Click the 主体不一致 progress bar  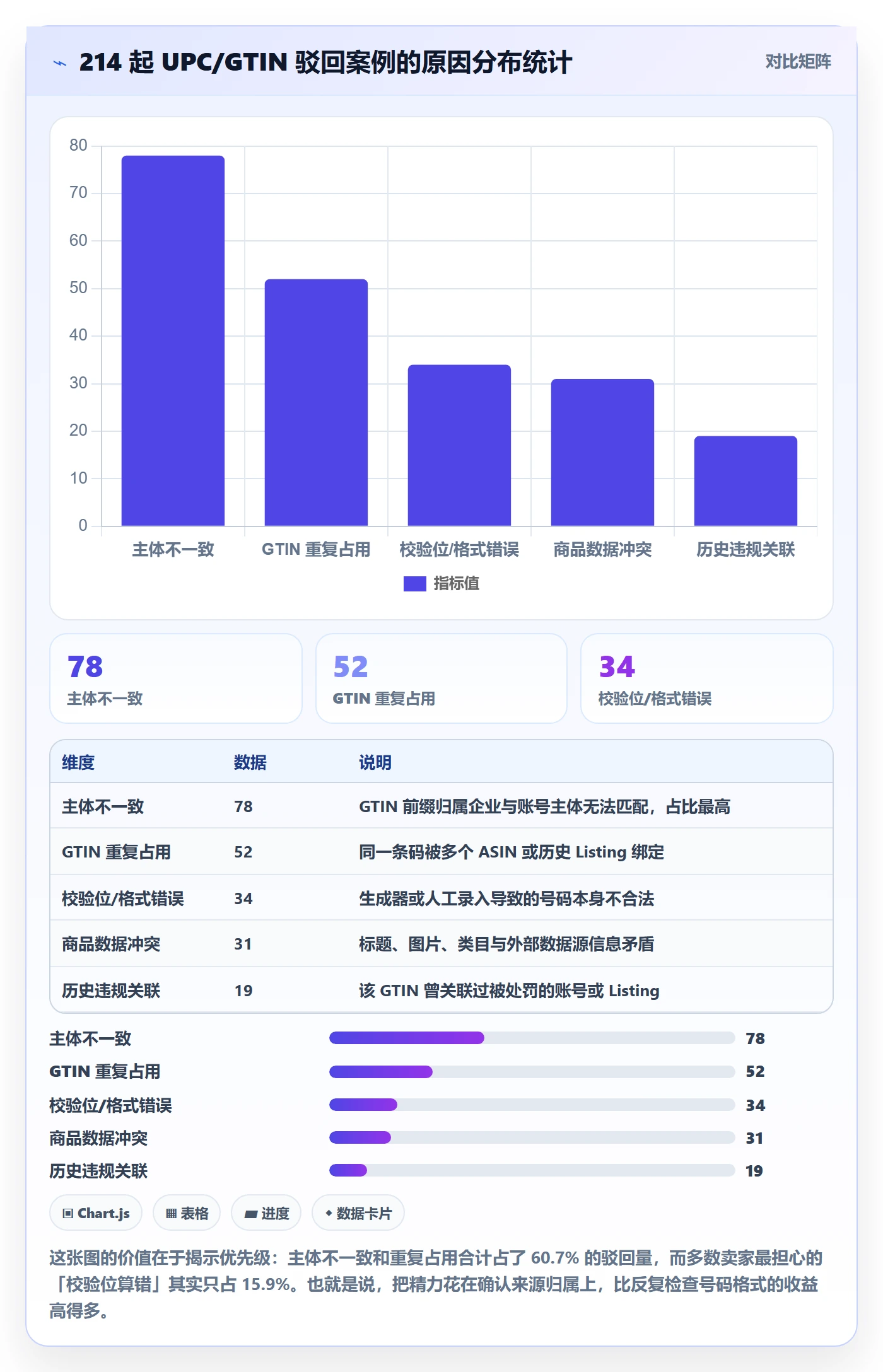coord(532,1038)
